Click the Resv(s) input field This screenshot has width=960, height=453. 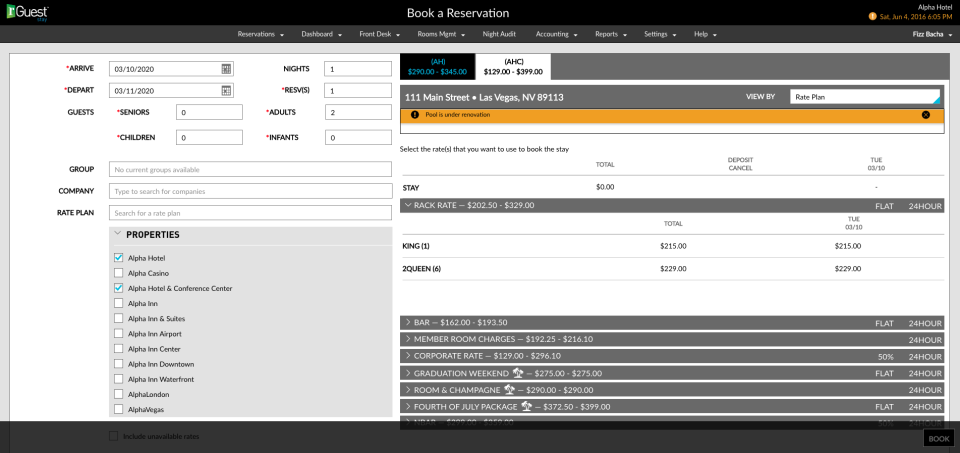(358, 91)
